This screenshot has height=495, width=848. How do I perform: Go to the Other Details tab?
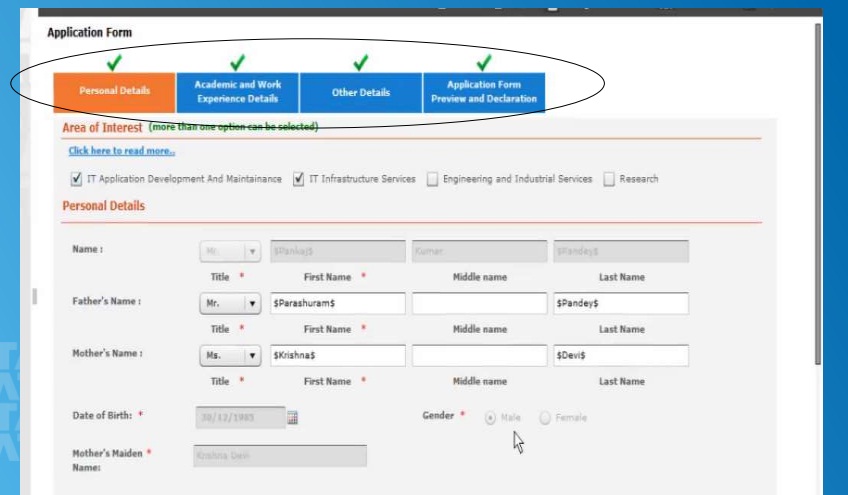(x=360, y=92)
